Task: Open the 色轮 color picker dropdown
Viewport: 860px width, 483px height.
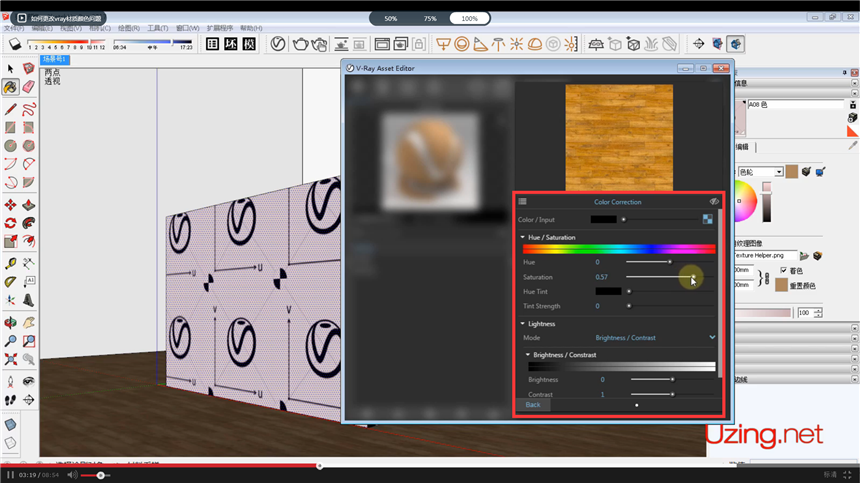Action: pos(778,172)
